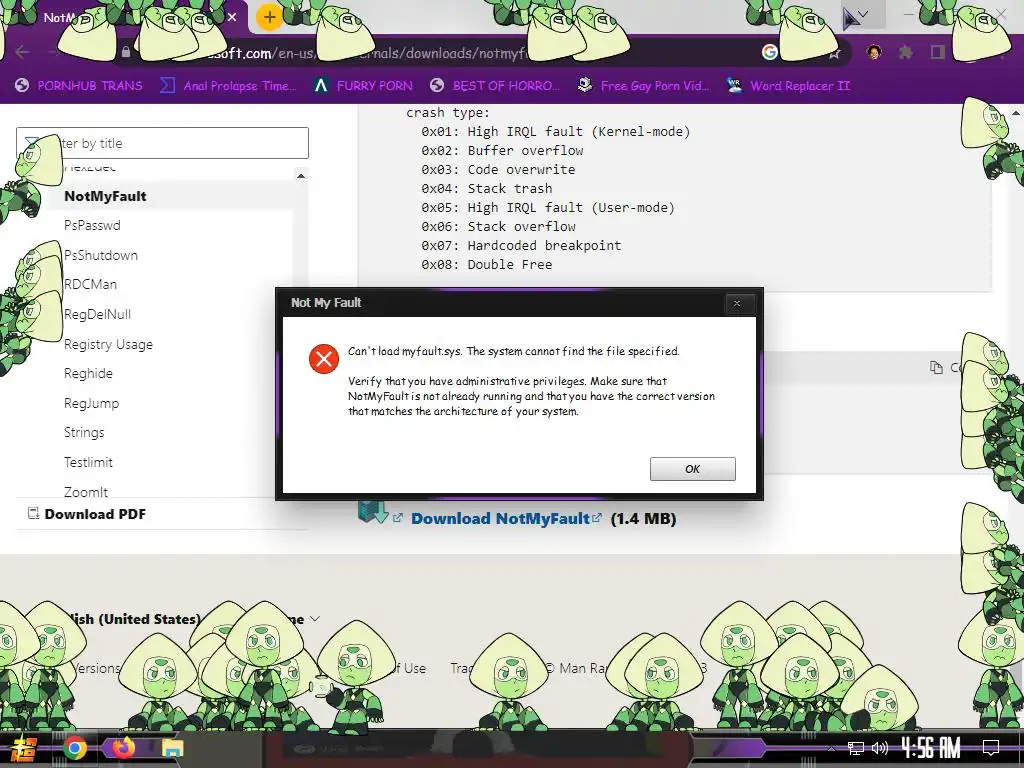Click the "0x08: Double Free" line

pyautogui.click(x=487, y=264)
